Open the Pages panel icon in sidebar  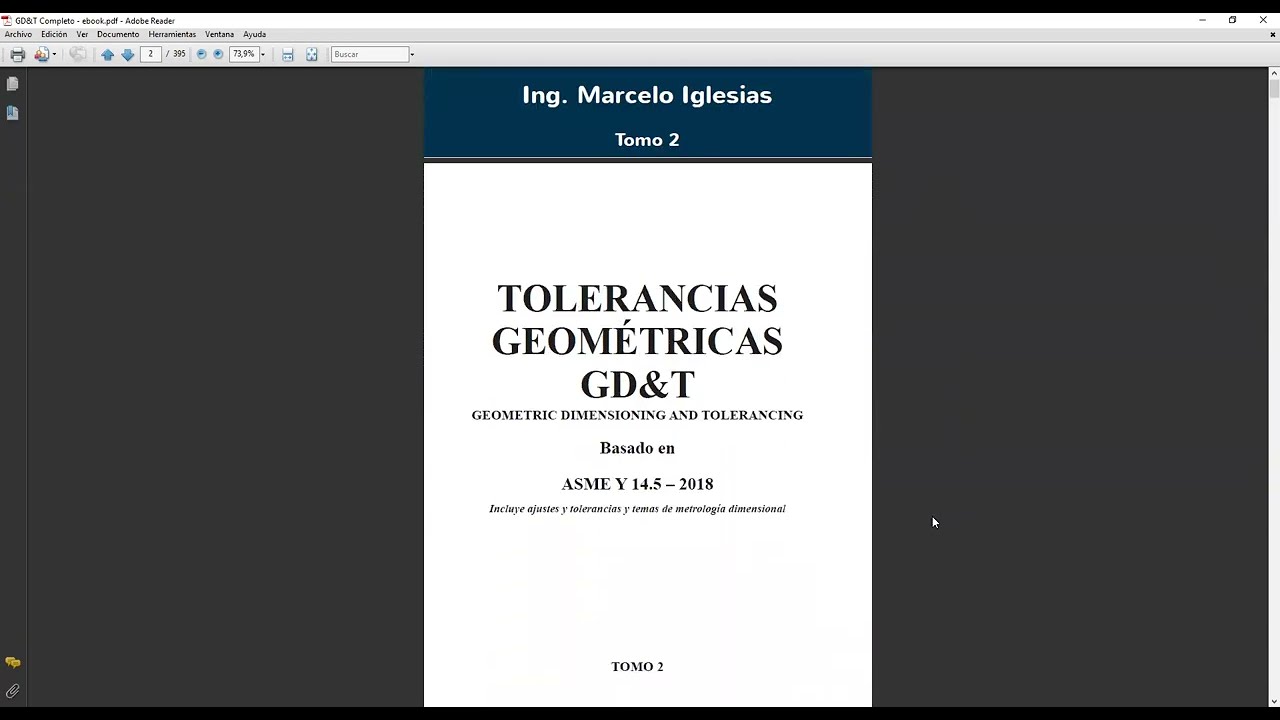pyautogui.click(x=12, y=84)
